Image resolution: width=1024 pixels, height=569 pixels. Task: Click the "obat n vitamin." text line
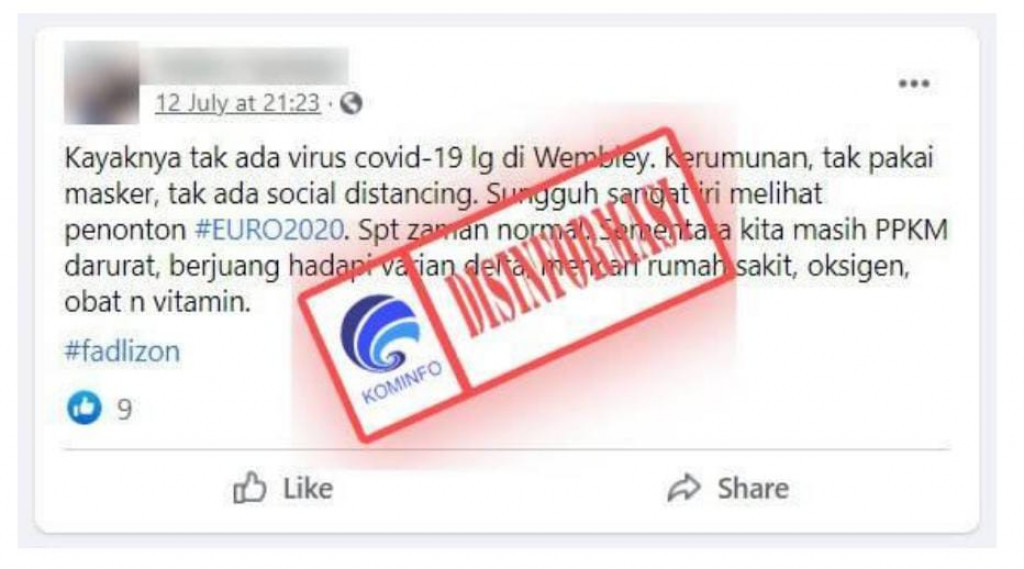(x=157, y=302)
